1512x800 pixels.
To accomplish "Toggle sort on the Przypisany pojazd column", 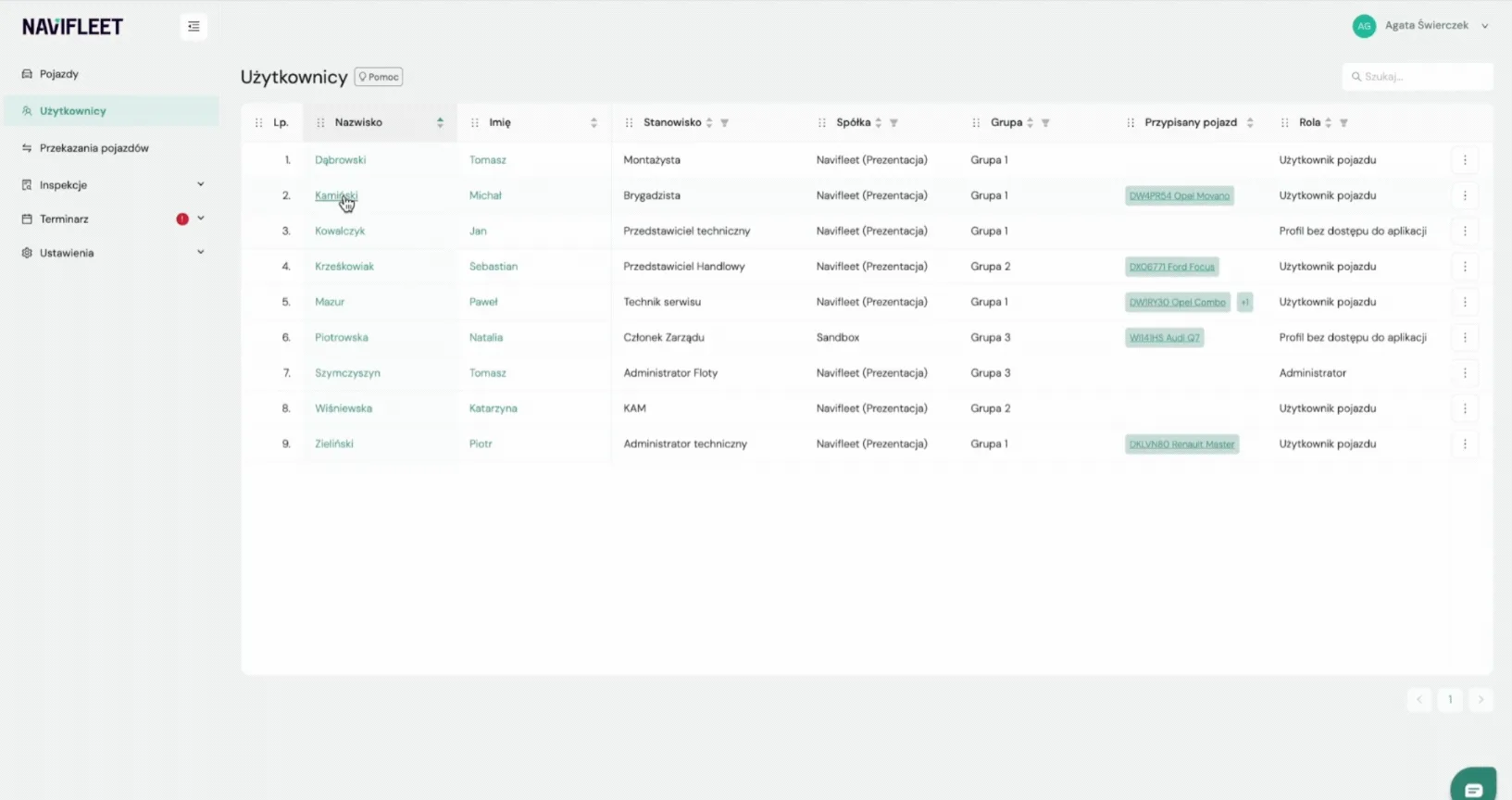I will pos(1250,123).
